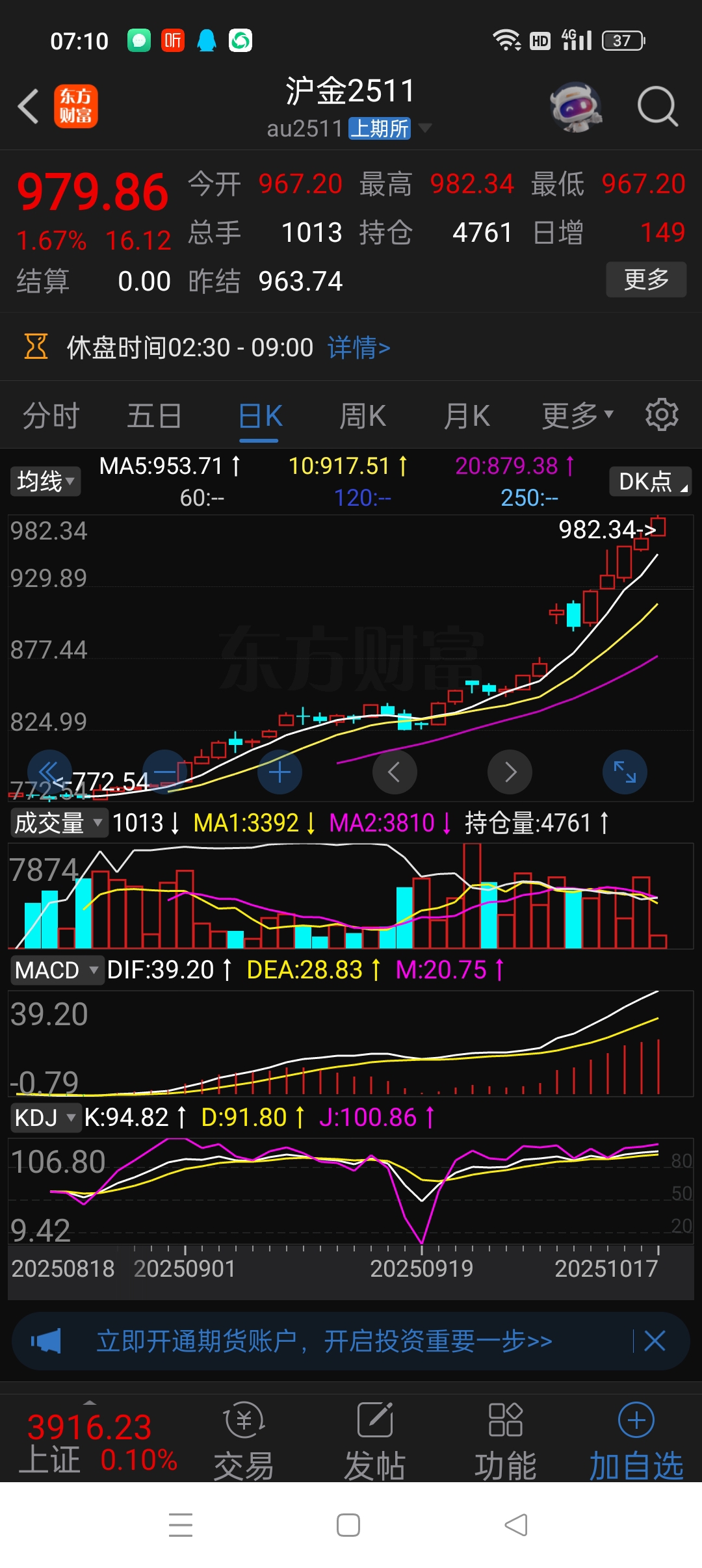
Task: Jump to earliest data double-arrow icon
Action: click(x=49, y=772)
